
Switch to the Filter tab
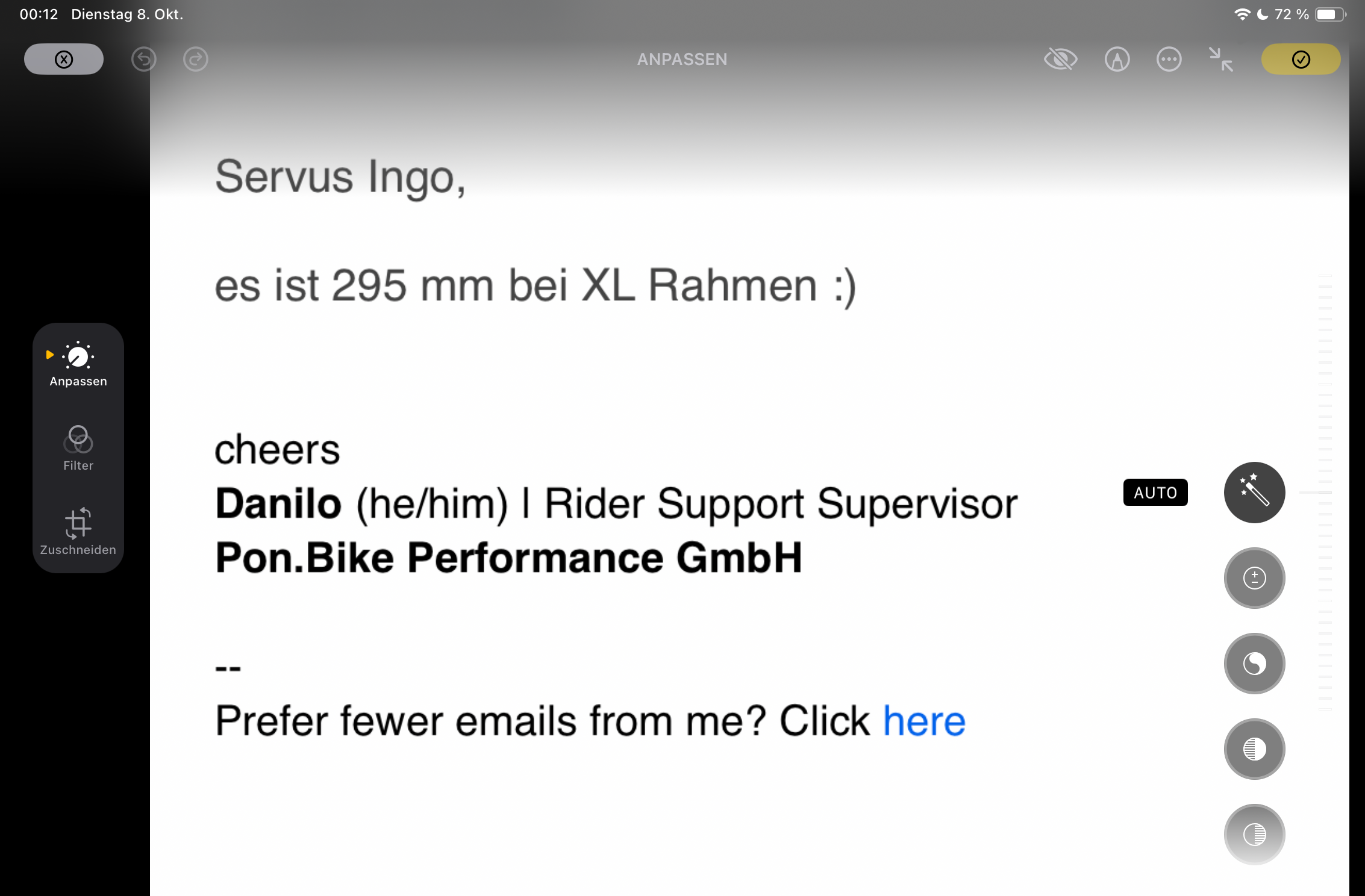[x=78, y=448]
